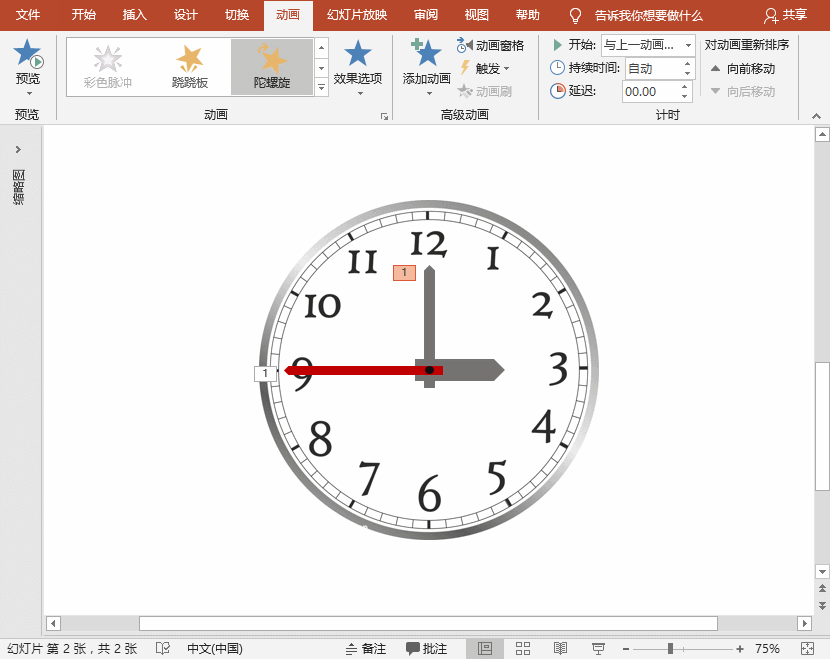Click 告诉我你想要做什么 search box
Viewport: 830px width, 659px height.
(648, 16)
